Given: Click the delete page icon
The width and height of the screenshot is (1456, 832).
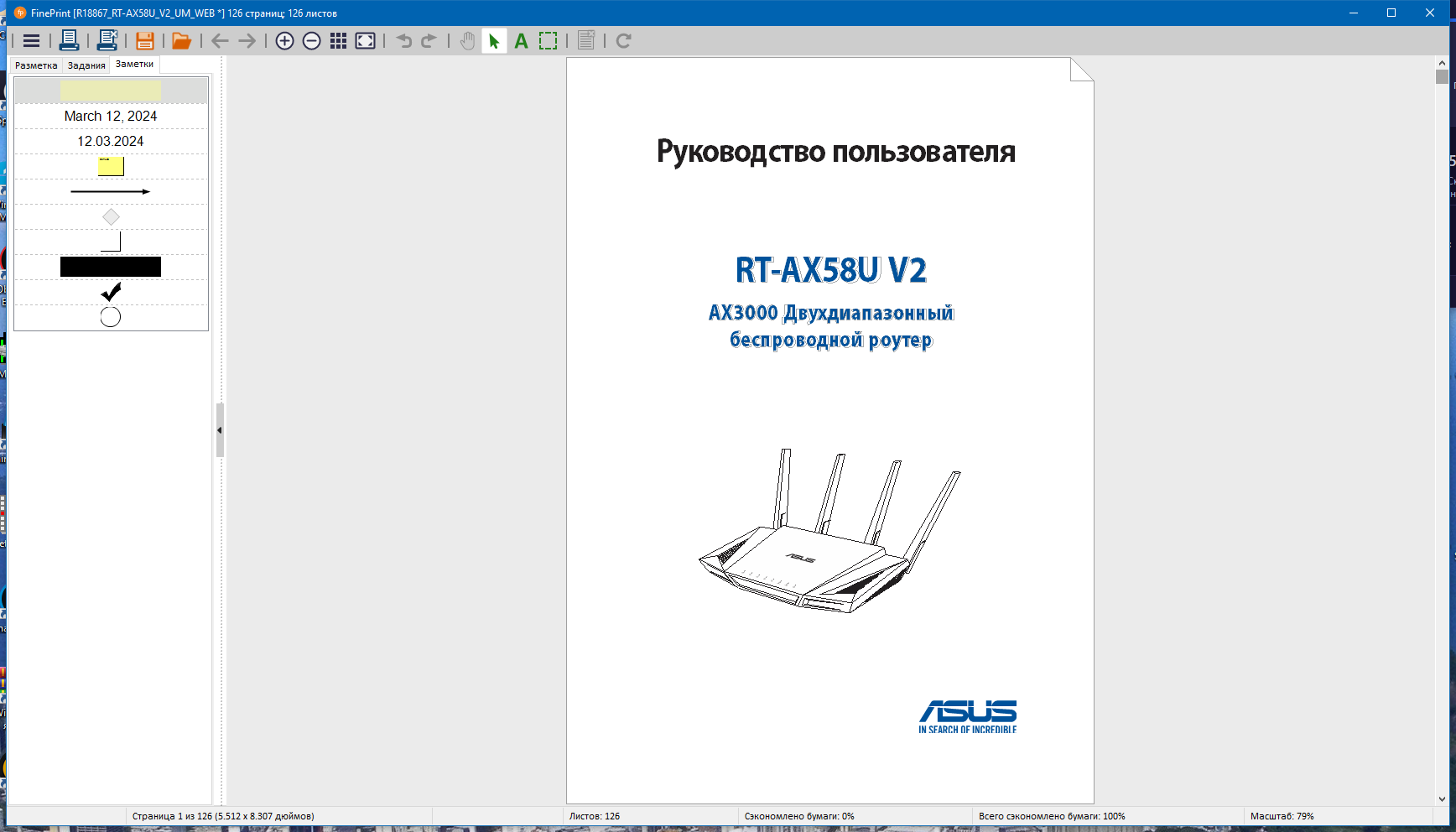Looking at the screenshot, I should click(586, 40).
